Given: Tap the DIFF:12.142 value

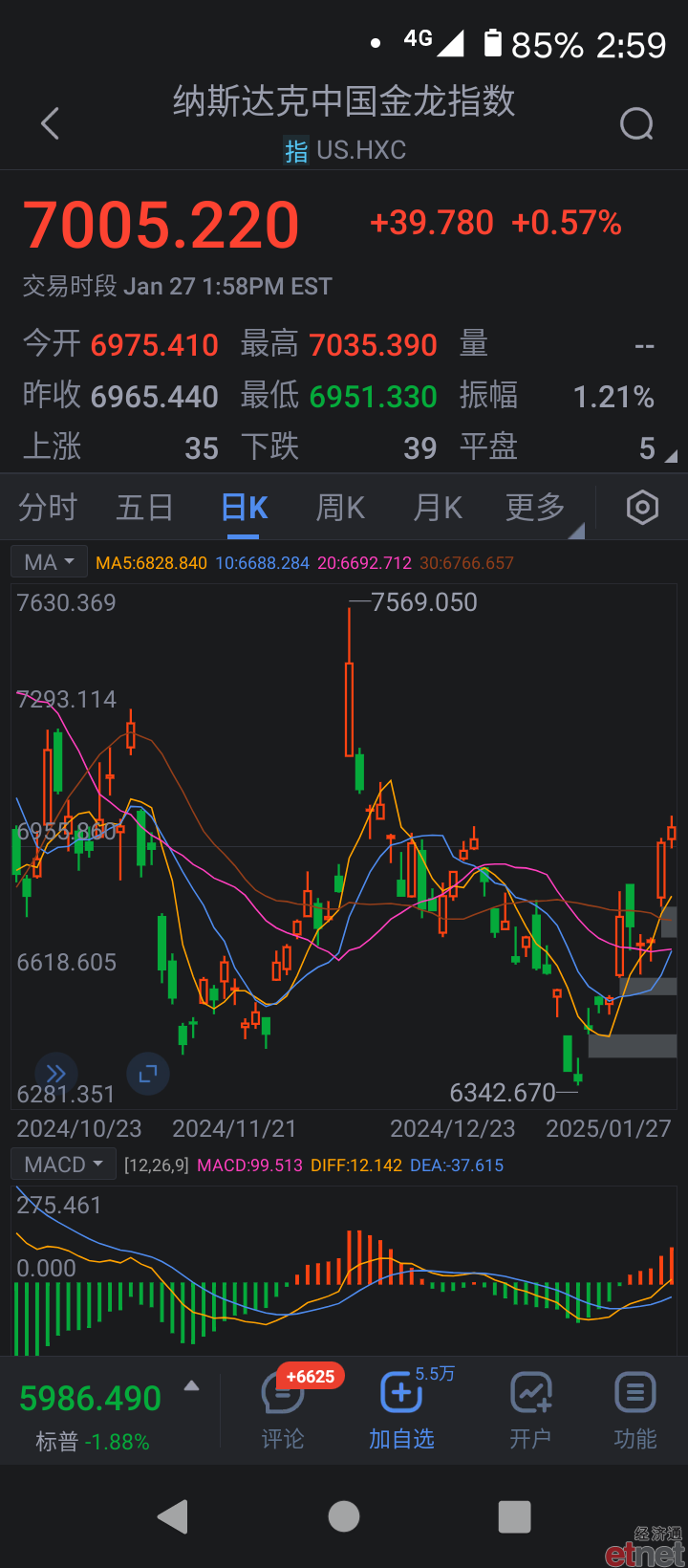Looking at the screenshot, I should click(356, 1165).
